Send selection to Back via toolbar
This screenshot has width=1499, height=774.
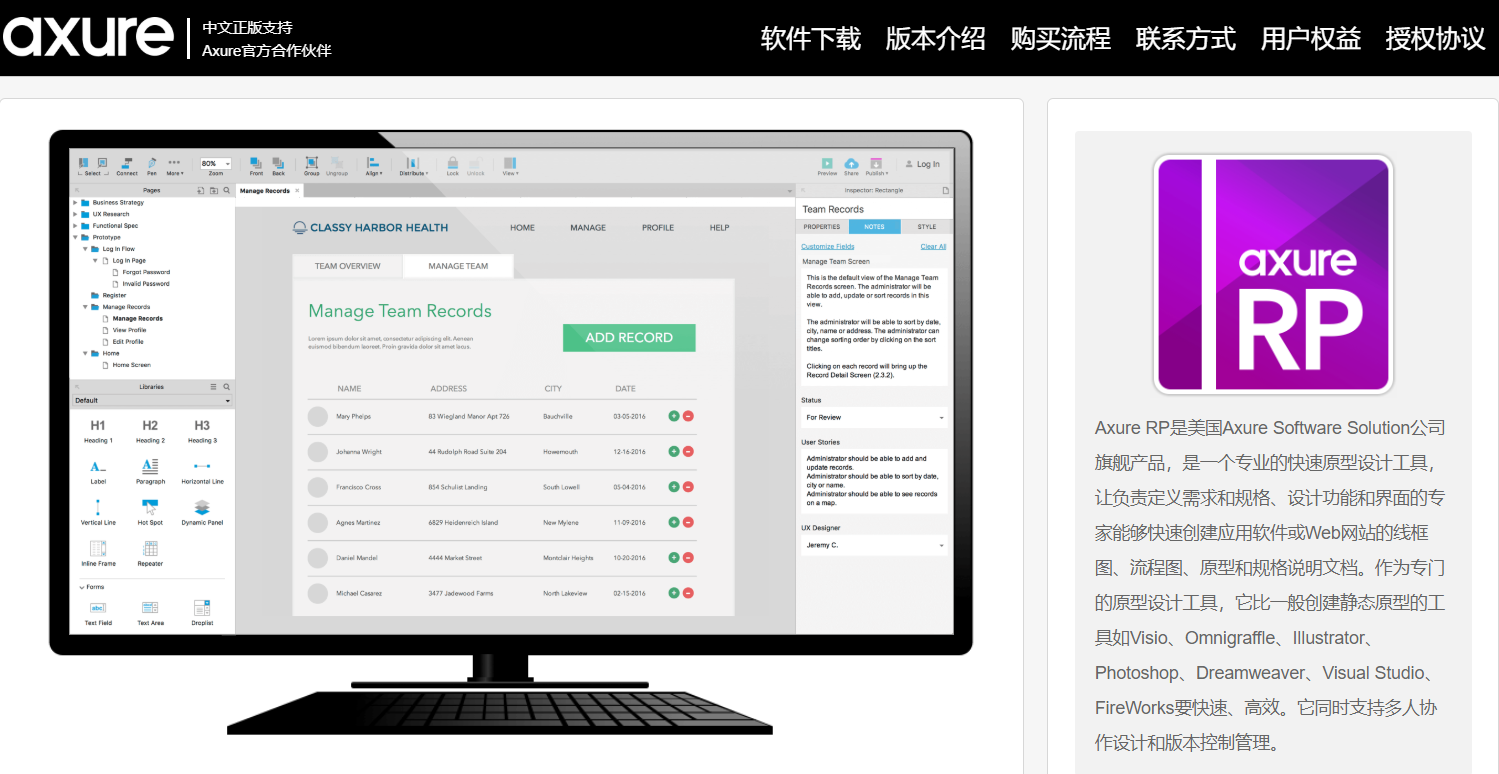[x=279, y=166]
